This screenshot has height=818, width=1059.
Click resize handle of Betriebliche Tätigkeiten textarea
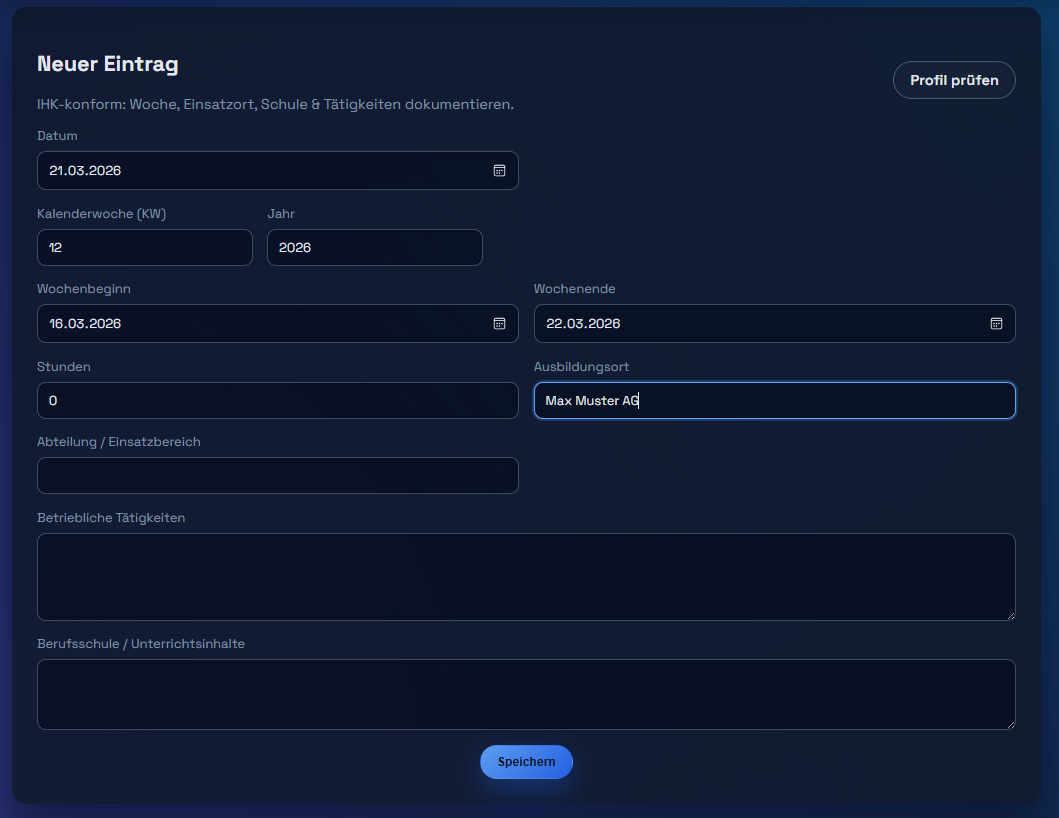click(x=1010, y=615)
